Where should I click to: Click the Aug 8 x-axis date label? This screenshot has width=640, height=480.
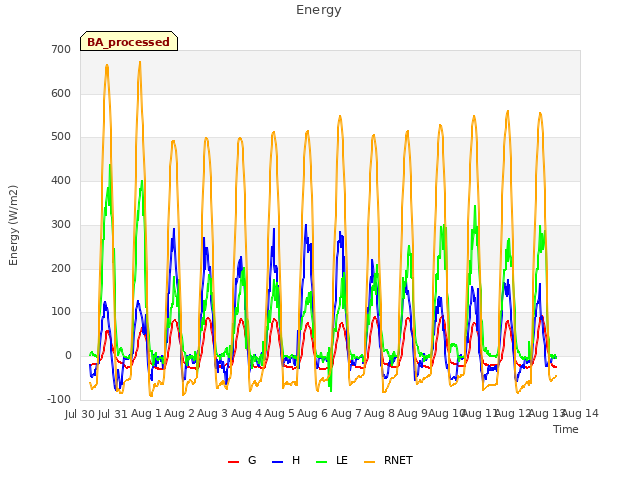click(379, 413)
